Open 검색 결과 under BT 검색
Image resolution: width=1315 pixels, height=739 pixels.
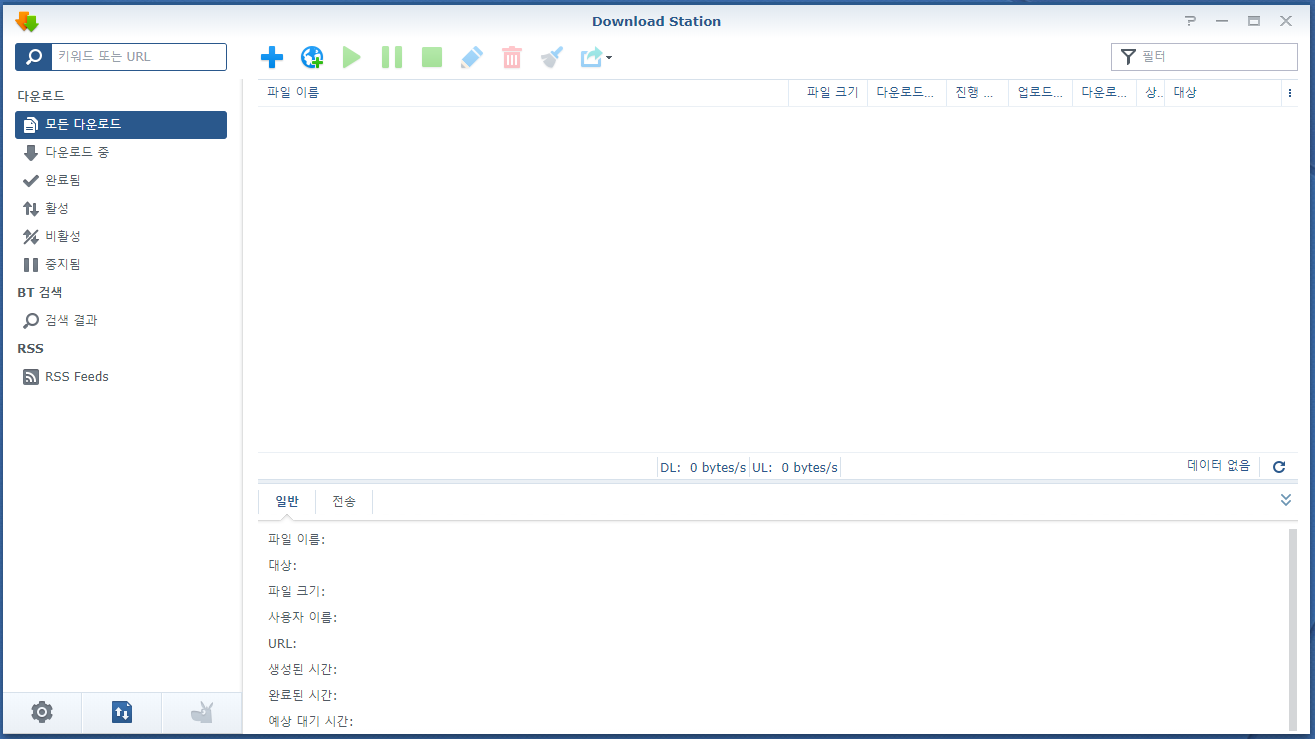pos(121,320)
